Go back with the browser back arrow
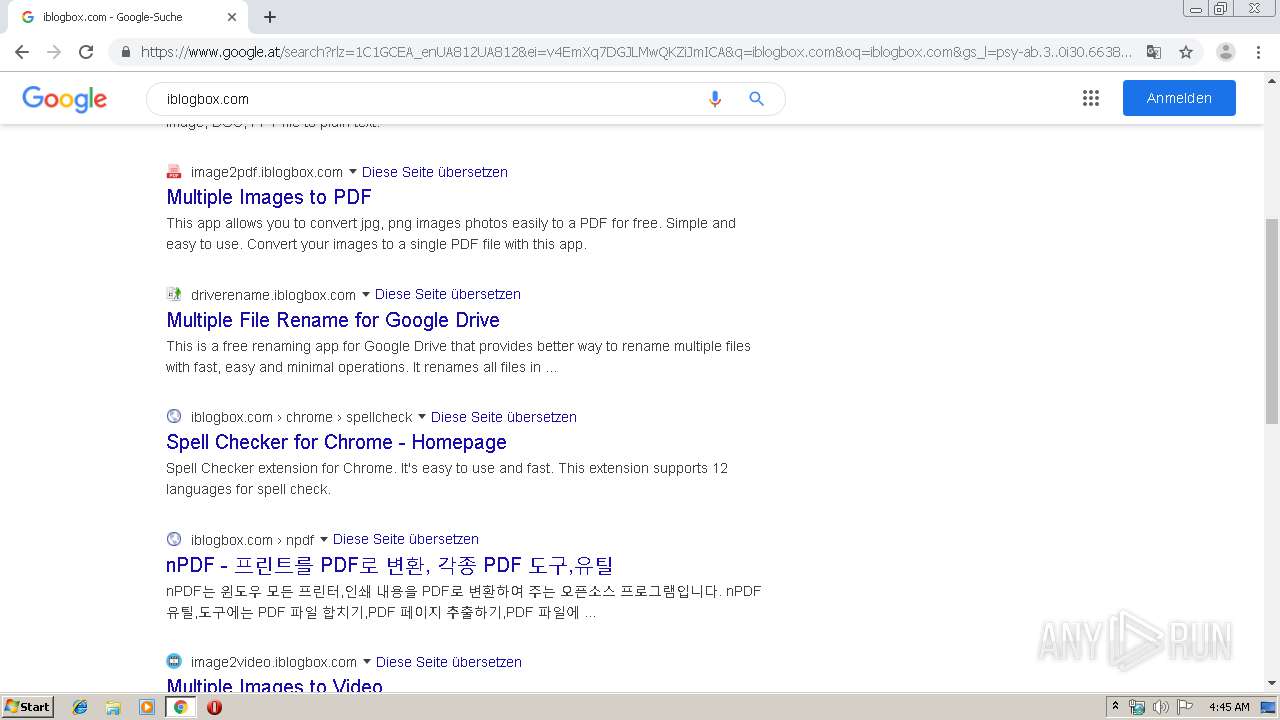 point(22,52)
